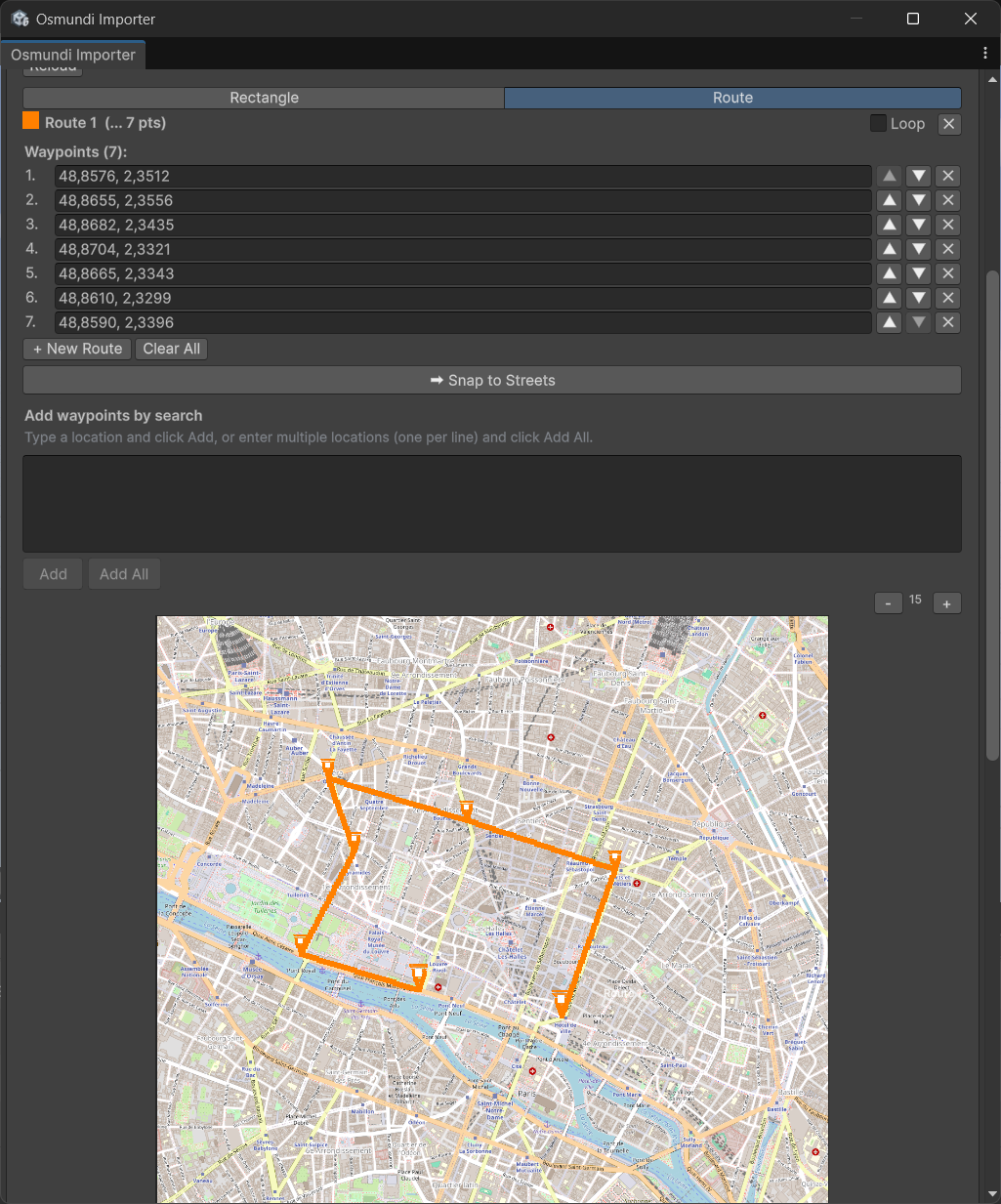Delete Route 1 using the X beside Loop

(x=947, y=124)
